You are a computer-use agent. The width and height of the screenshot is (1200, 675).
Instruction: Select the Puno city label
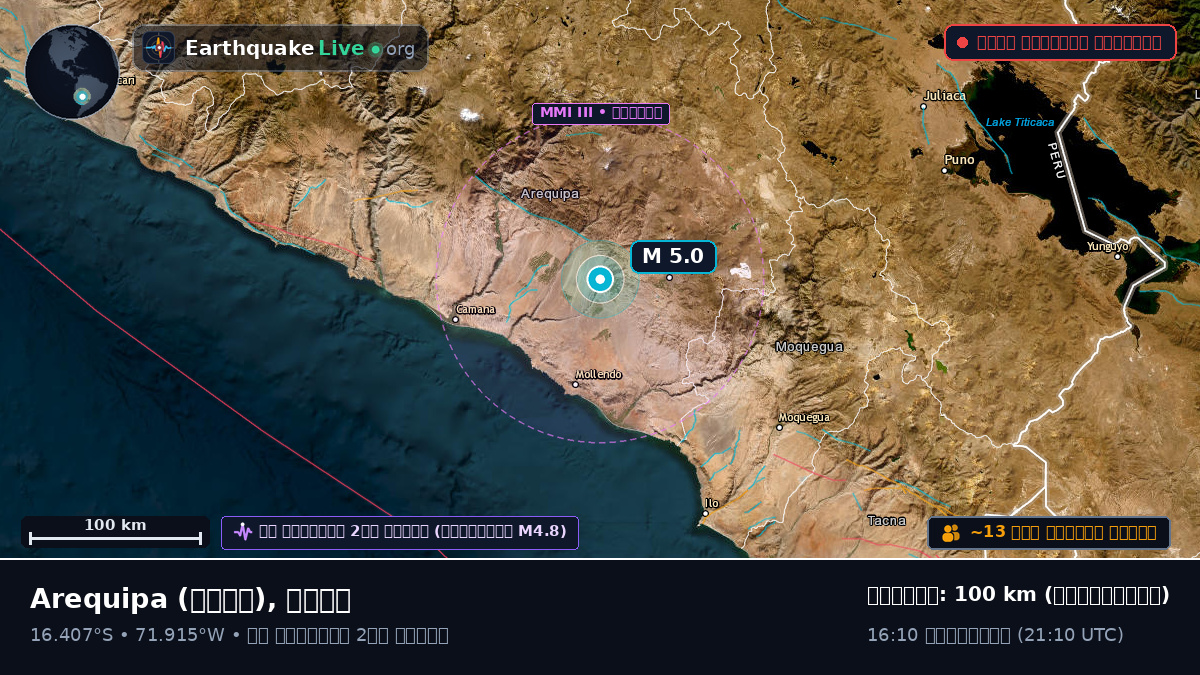pos(959,160)
